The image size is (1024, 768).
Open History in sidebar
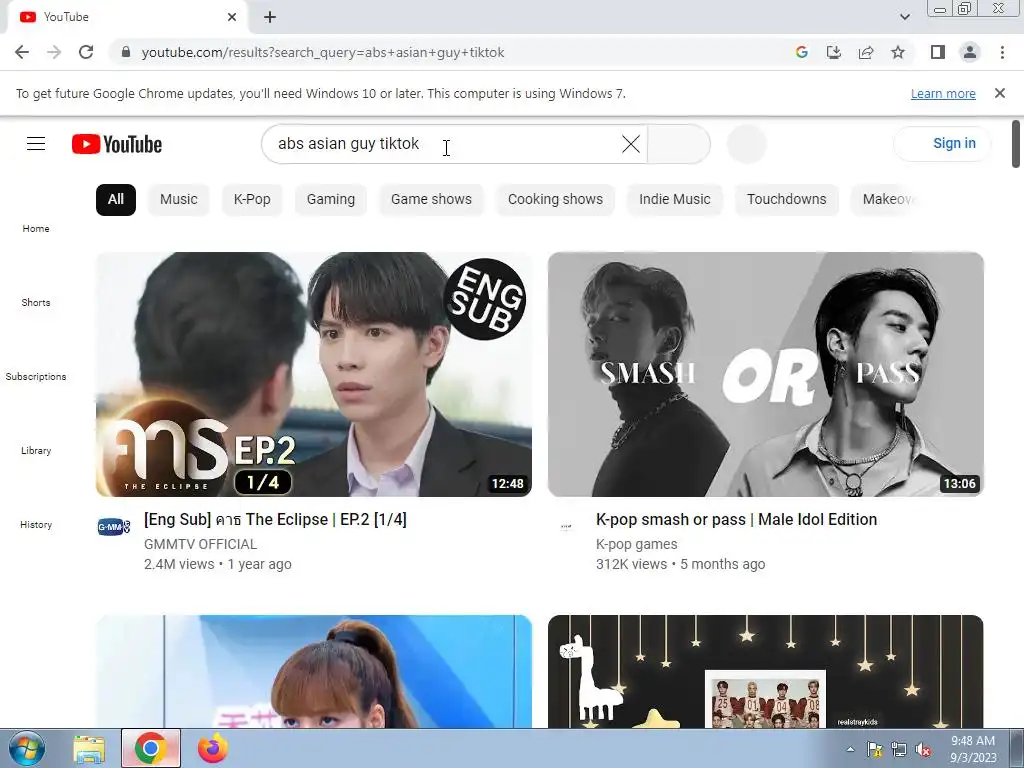(x=36, y=524)
